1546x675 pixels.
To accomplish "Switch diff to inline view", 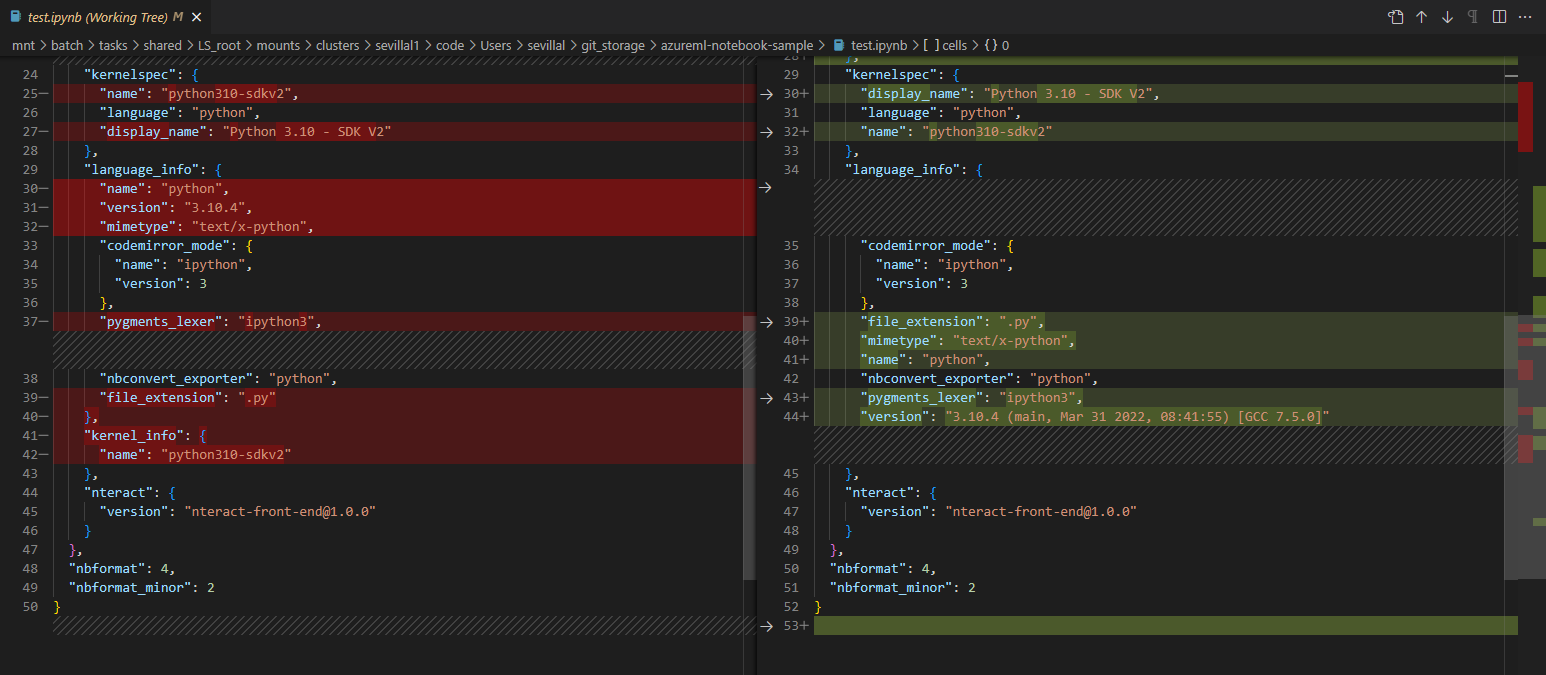I will (1499, 17).
